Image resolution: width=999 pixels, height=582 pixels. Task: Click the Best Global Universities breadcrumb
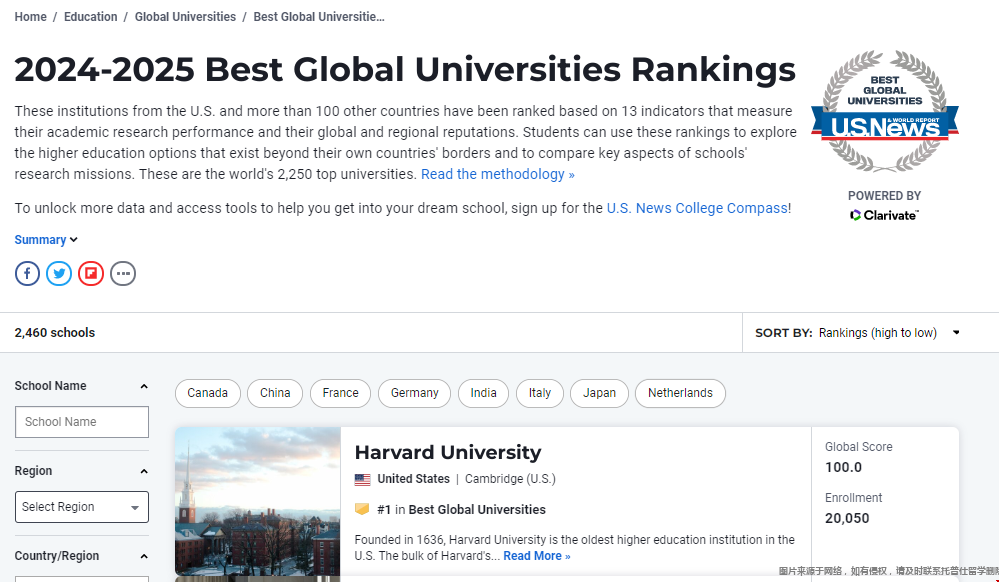pyautogui.click(x=319, y=17)
